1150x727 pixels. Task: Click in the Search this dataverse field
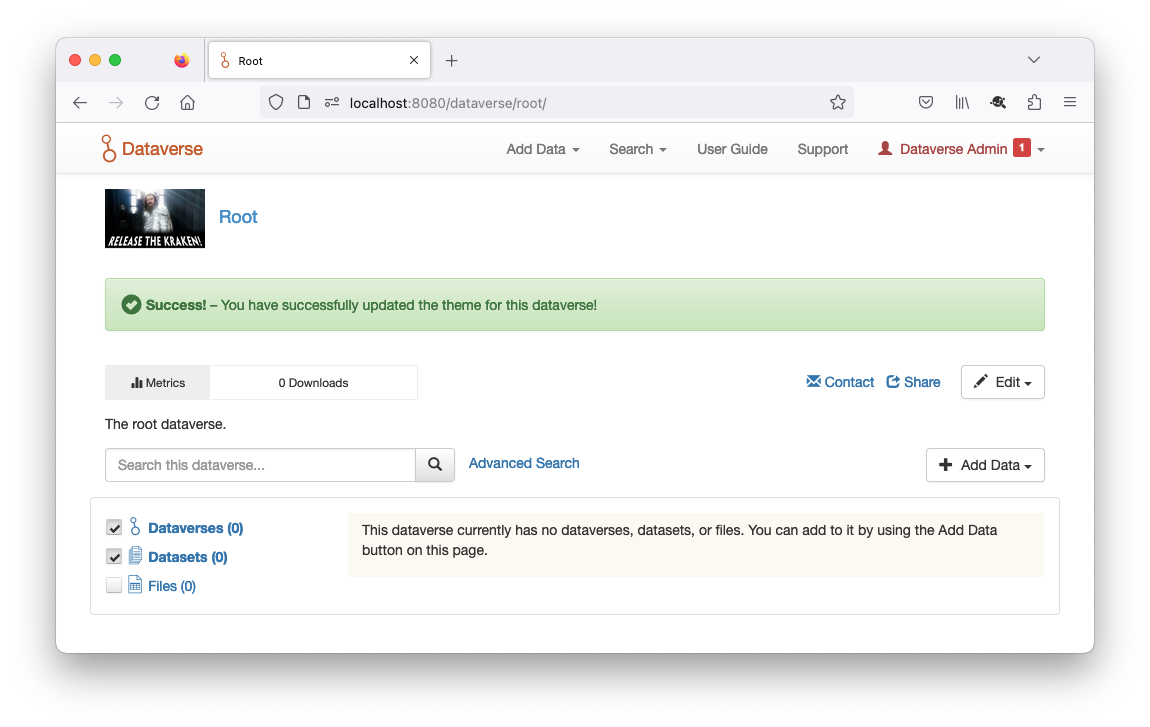click(260, 465)
